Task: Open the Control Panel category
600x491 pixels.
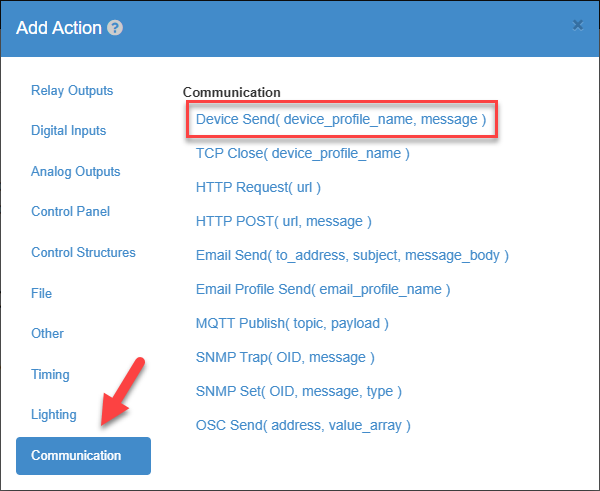Action: click(x=70, y=212)
